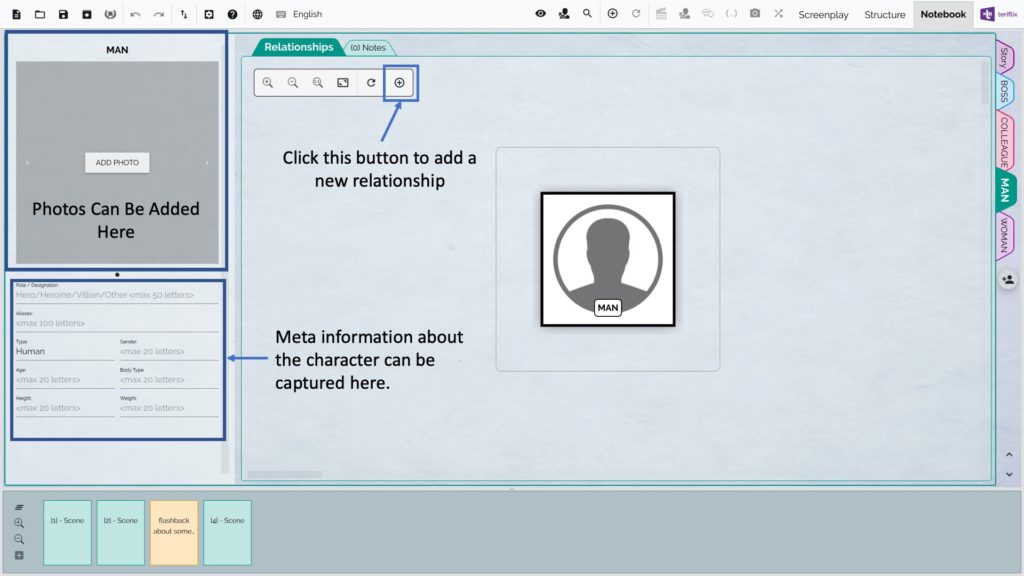
Task: Click the up chevron on the right edge
Action: [x=1009, y=455]
